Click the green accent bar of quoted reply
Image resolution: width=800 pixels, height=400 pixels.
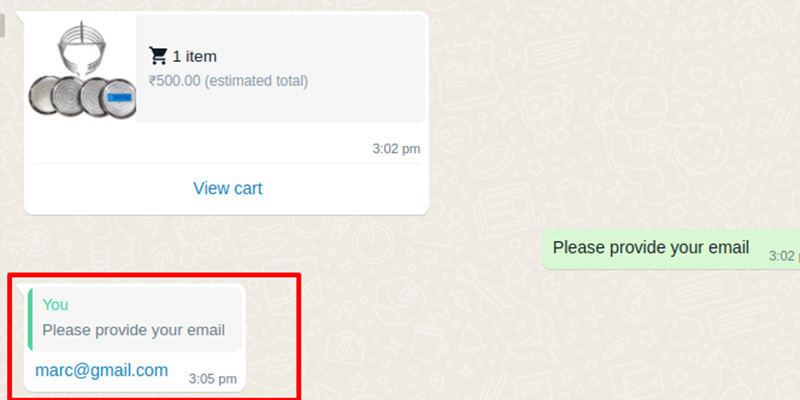[30, 319]
